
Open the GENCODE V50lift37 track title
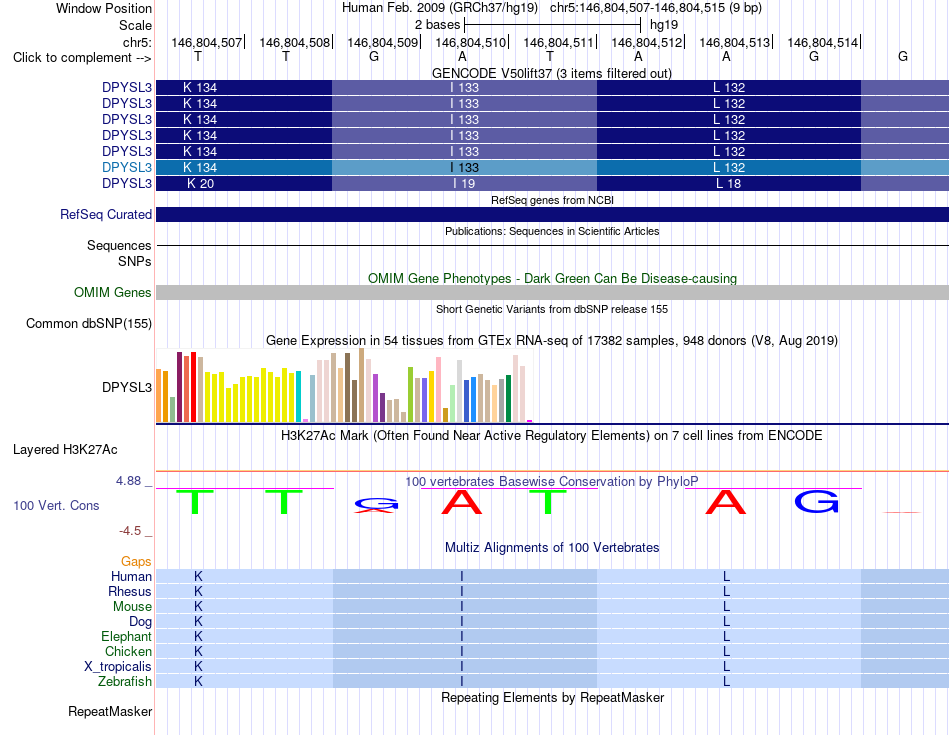click(551, 73)
